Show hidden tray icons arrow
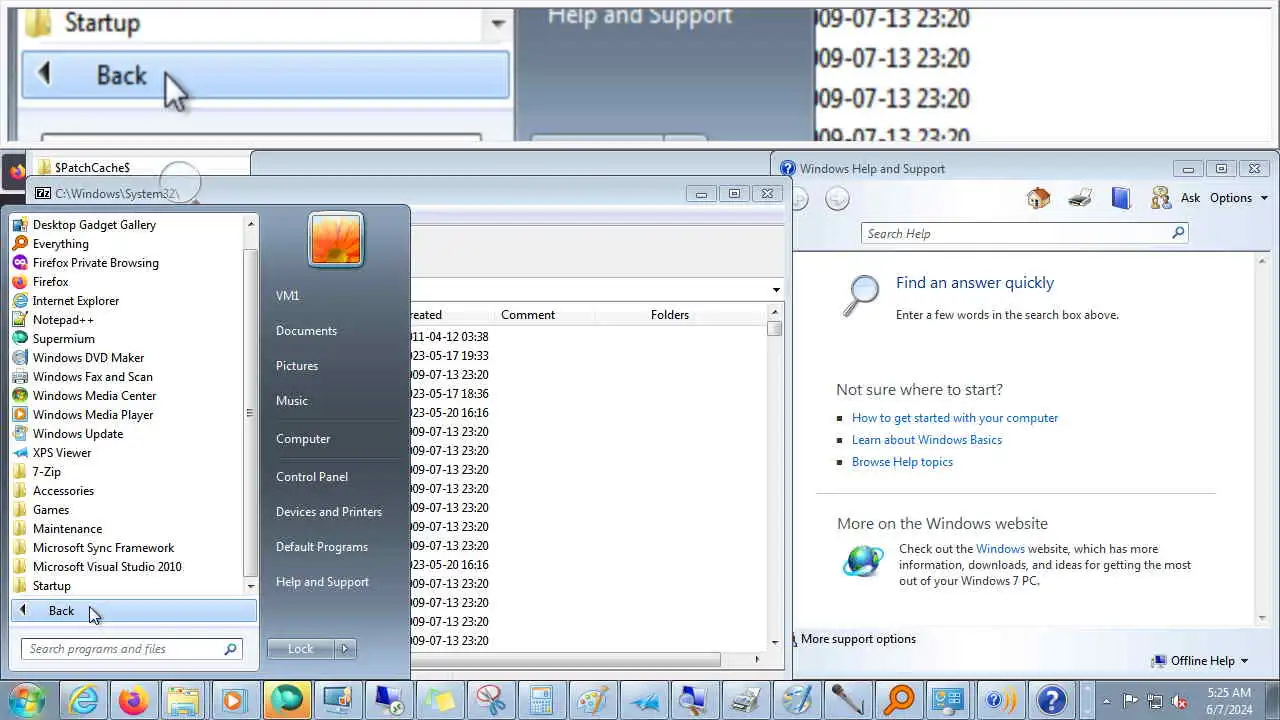Image resolution: width=1280 pixels, height=720 pixels. click(x=1106, y=701)
